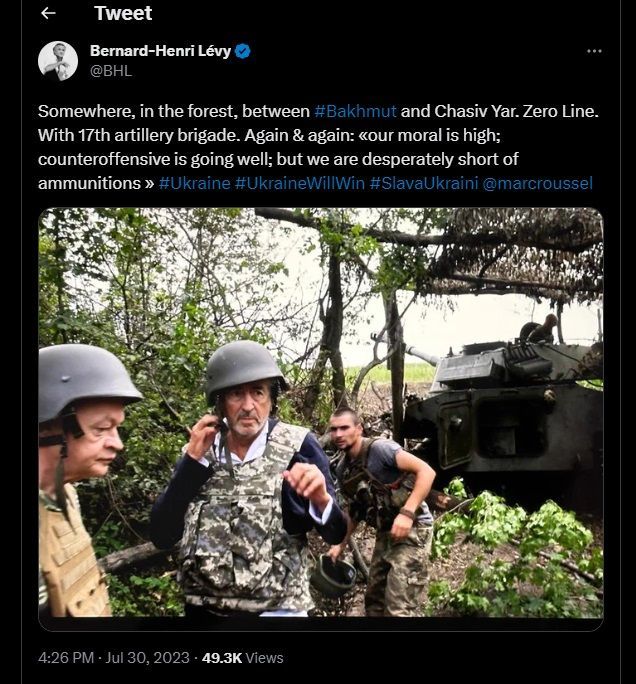
Task: Open the three-dot more options menu
Action: 594,51
